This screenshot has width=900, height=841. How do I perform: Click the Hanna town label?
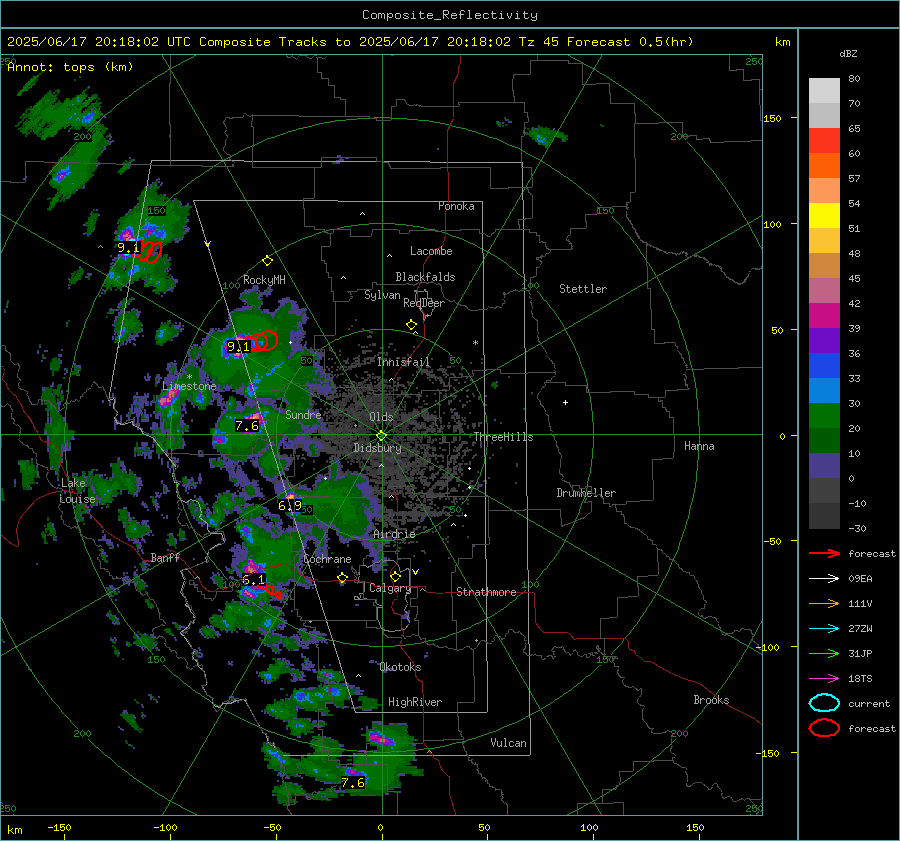[x=699, y=446]
